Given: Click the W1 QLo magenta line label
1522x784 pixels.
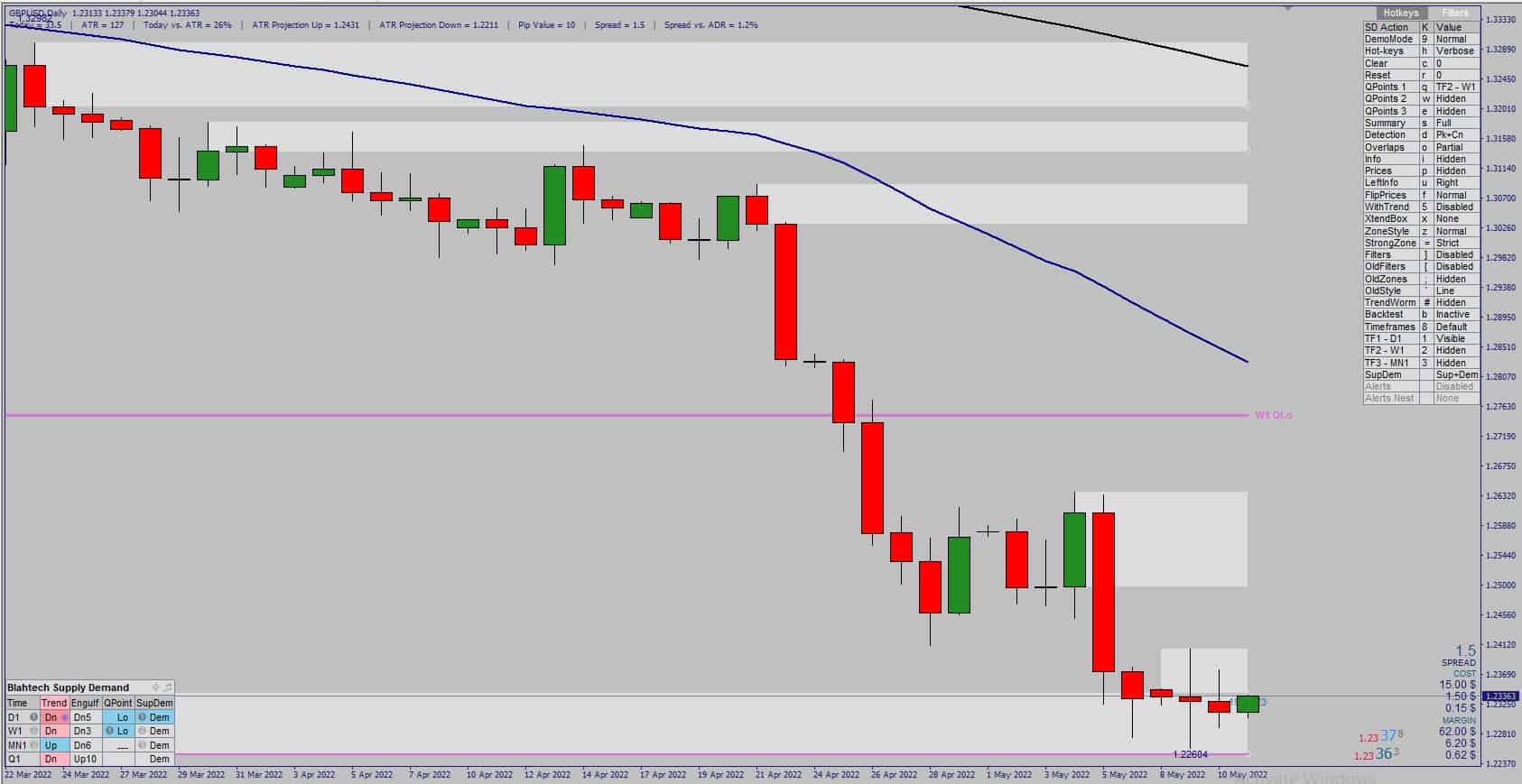Looking at the screenshot, I should [1274, 415].
